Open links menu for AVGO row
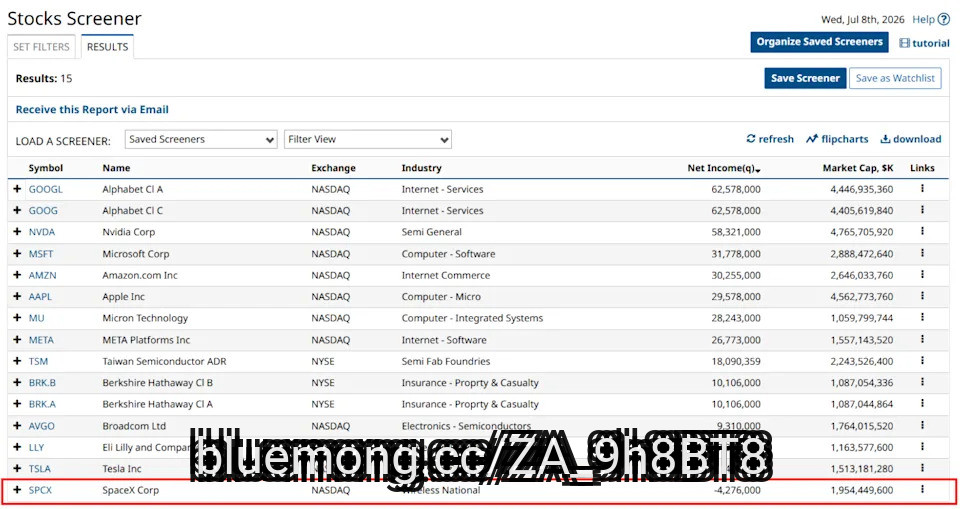 pos(922,426)
